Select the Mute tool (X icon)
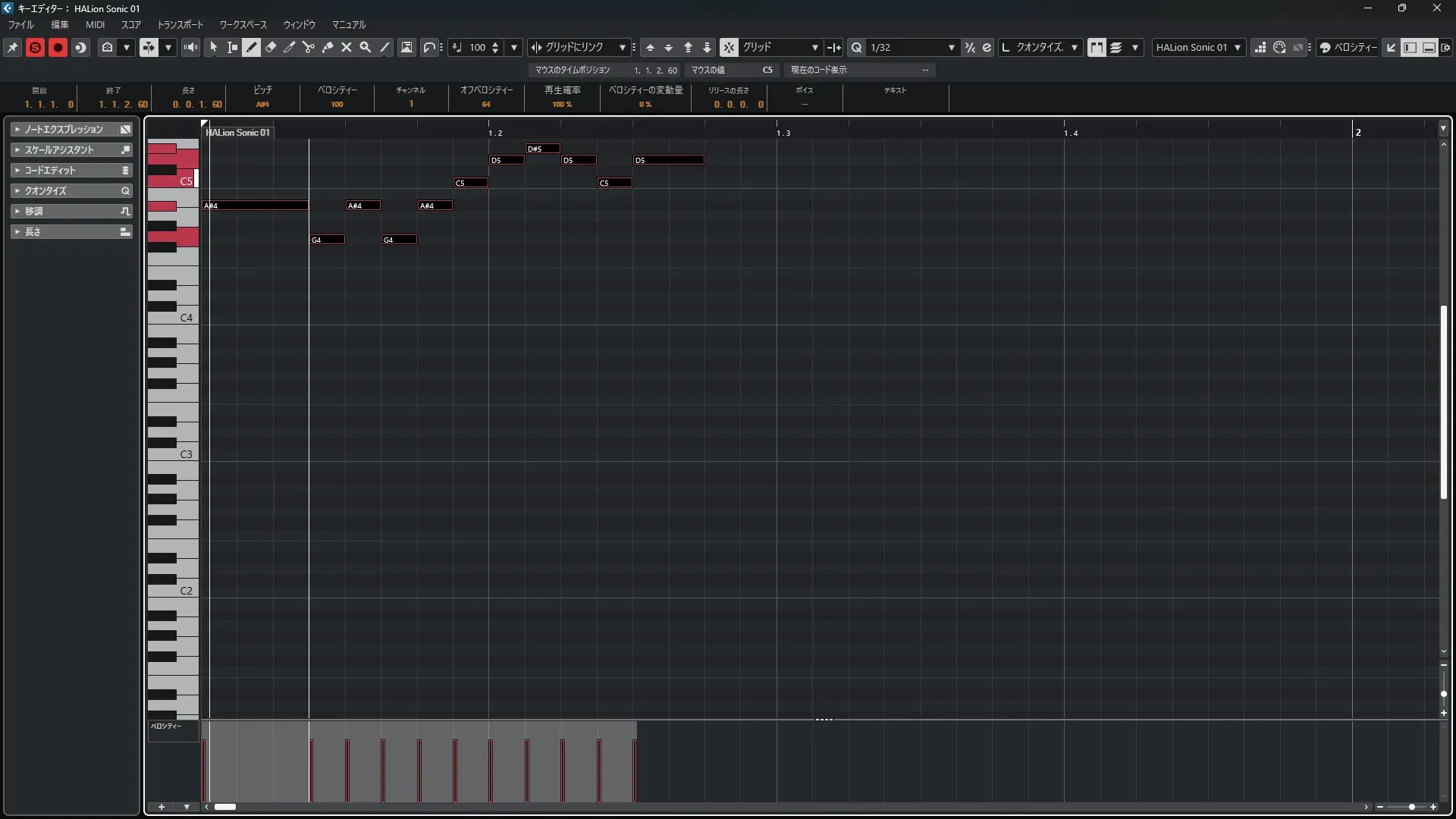Viewport: 1456px width, 819px height. [347, 47]
